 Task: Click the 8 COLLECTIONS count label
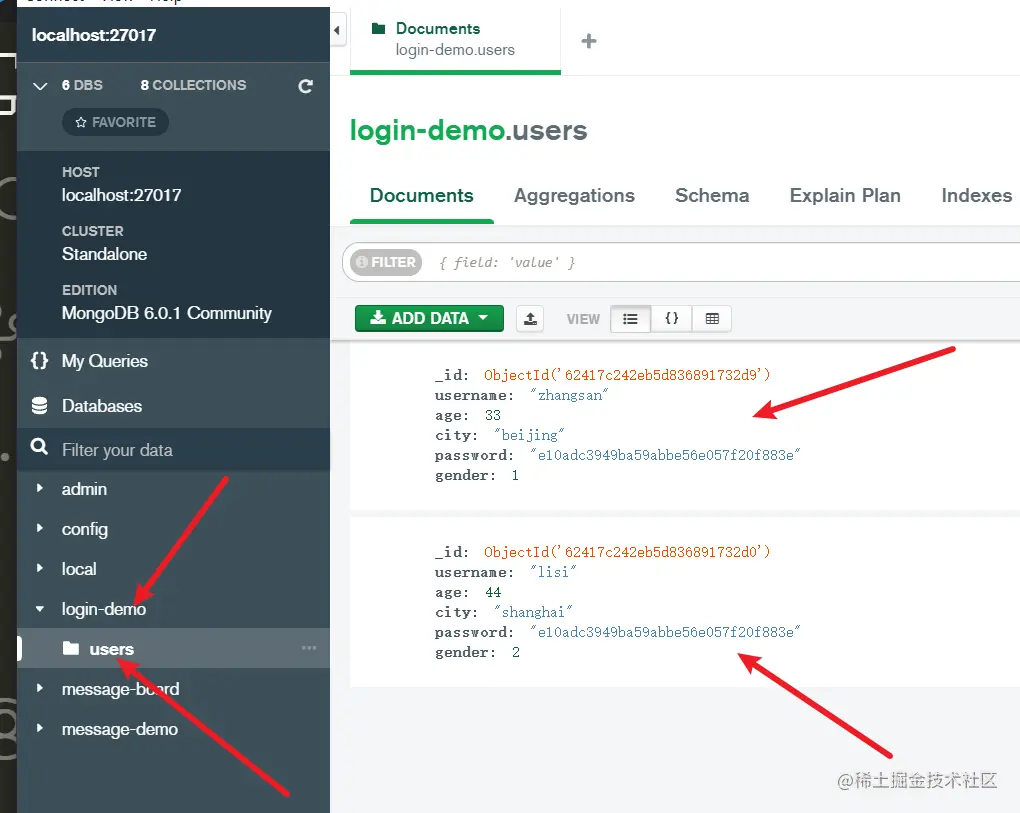click(193, 85)
